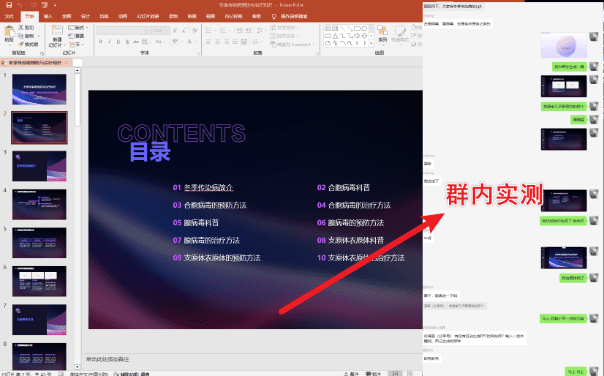Screen dimensions: 604x376
Task: Decrease the list indent level
Action: pos(240,30)
